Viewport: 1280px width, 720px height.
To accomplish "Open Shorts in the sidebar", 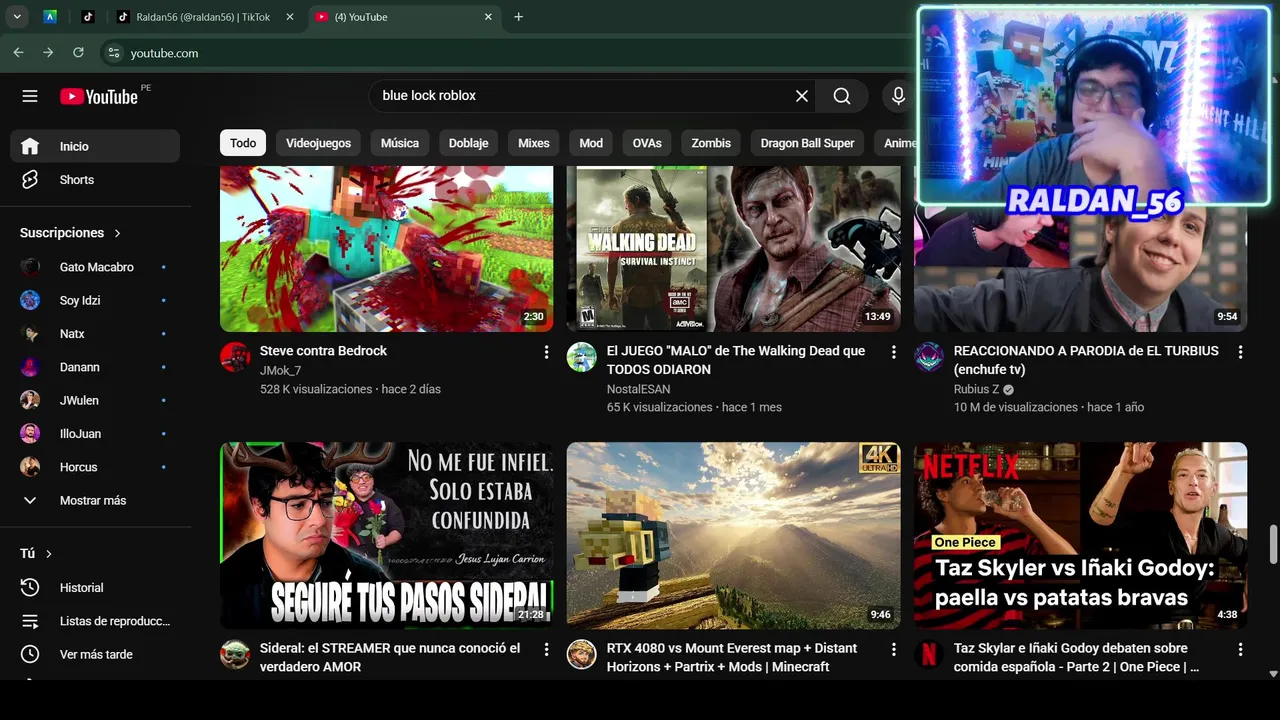I will pyautogui.click(x=96, y=180).
